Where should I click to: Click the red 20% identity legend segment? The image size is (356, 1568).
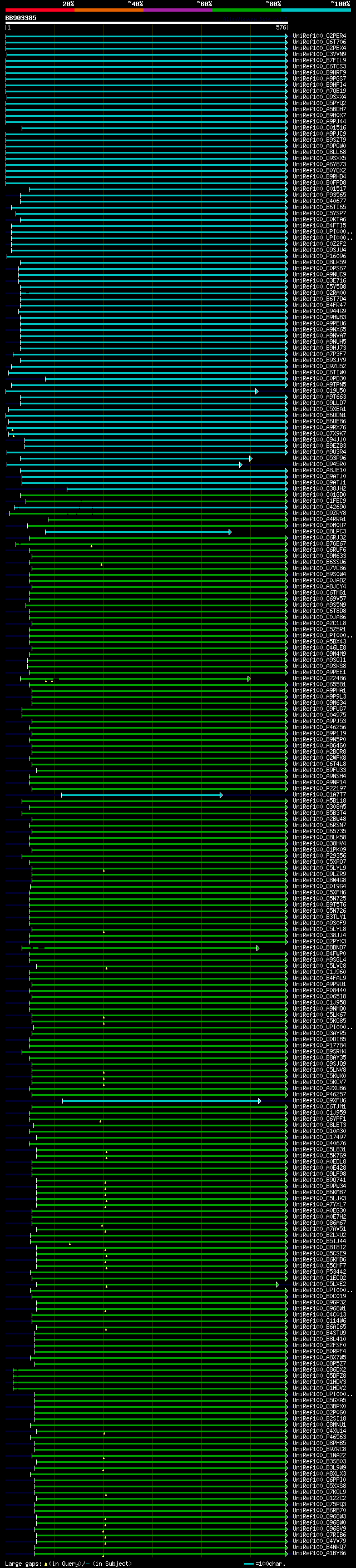pyautogui.click(x=39, y=10)
